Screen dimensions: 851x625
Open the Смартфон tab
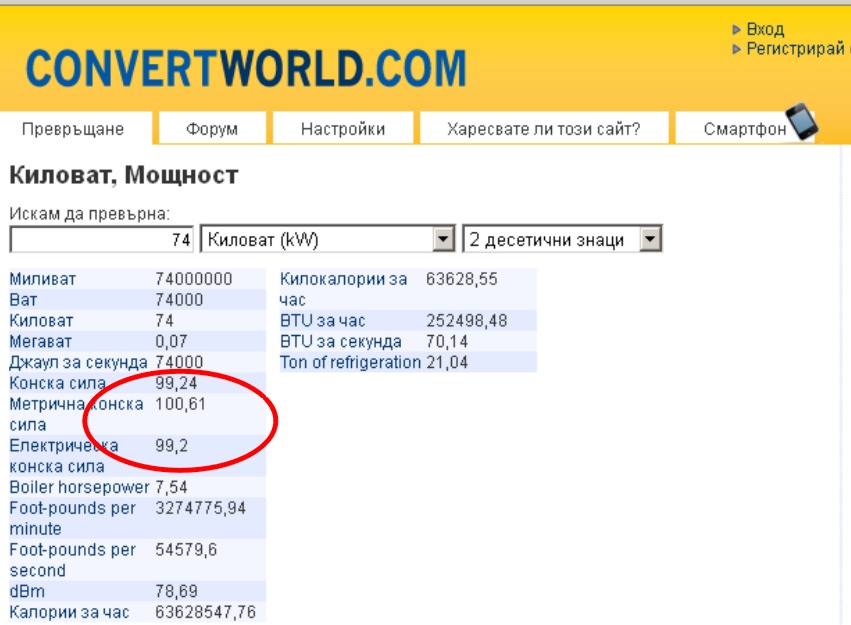[x=744, y=129]
